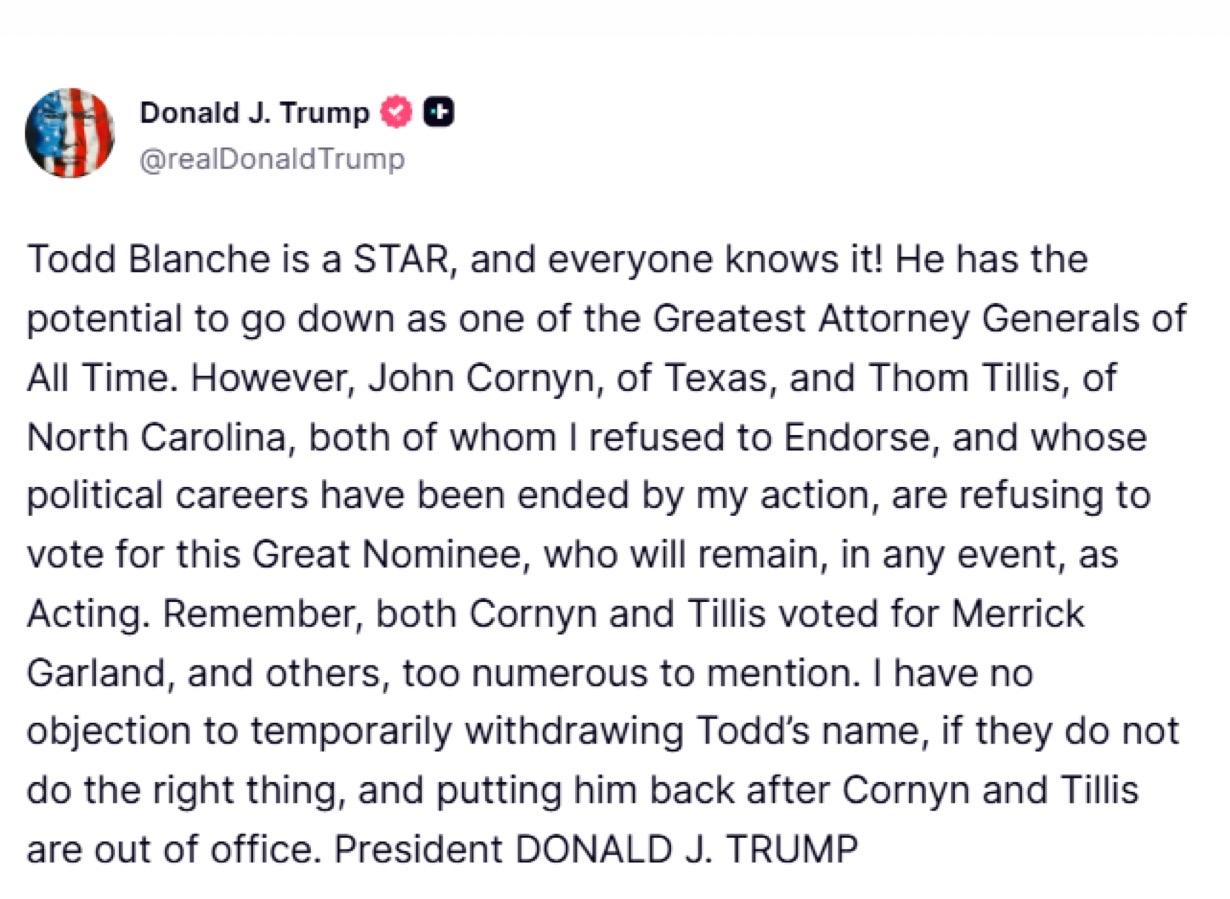The image size is (1230, 899).
Task: Click the black plus badge icon
Action: point(439,113)
